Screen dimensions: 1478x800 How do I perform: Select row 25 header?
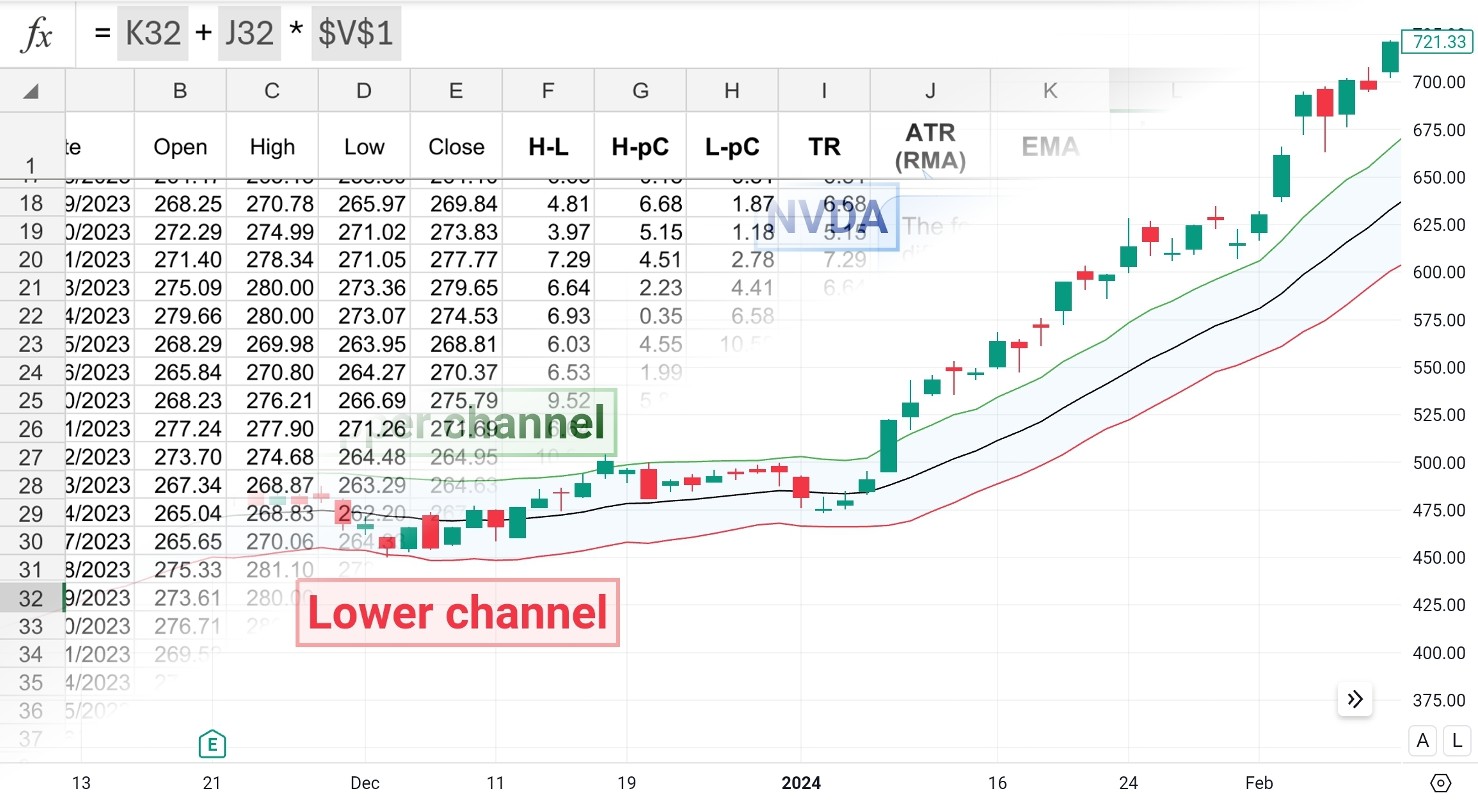[x=32, y=401]
